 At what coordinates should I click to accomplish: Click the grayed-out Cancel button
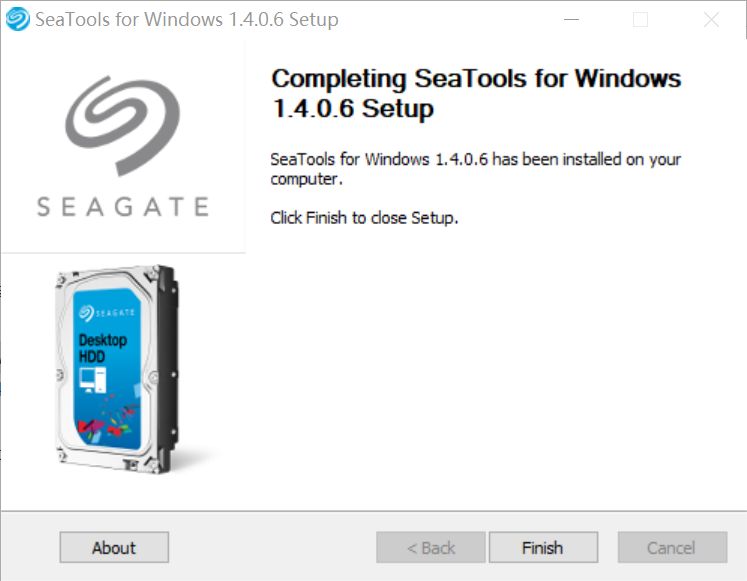click(x=672, y=547)
